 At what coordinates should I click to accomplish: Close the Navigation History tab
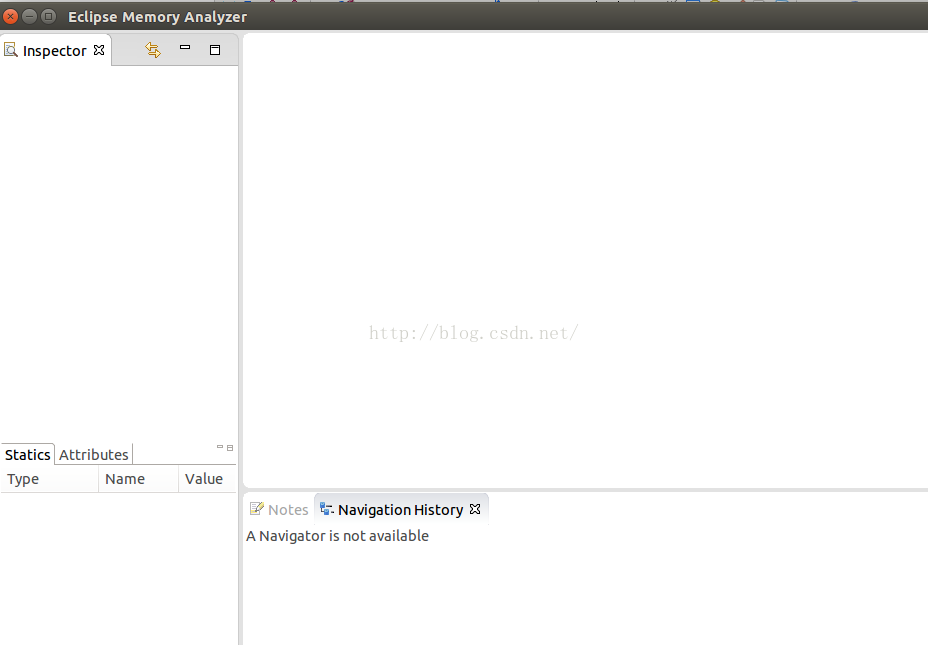click(x=475, y=509)
